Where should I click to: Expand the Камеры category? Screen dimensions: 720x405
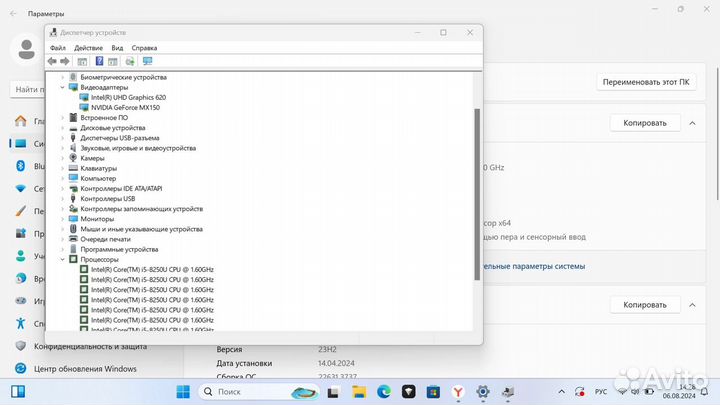(62, 158)
